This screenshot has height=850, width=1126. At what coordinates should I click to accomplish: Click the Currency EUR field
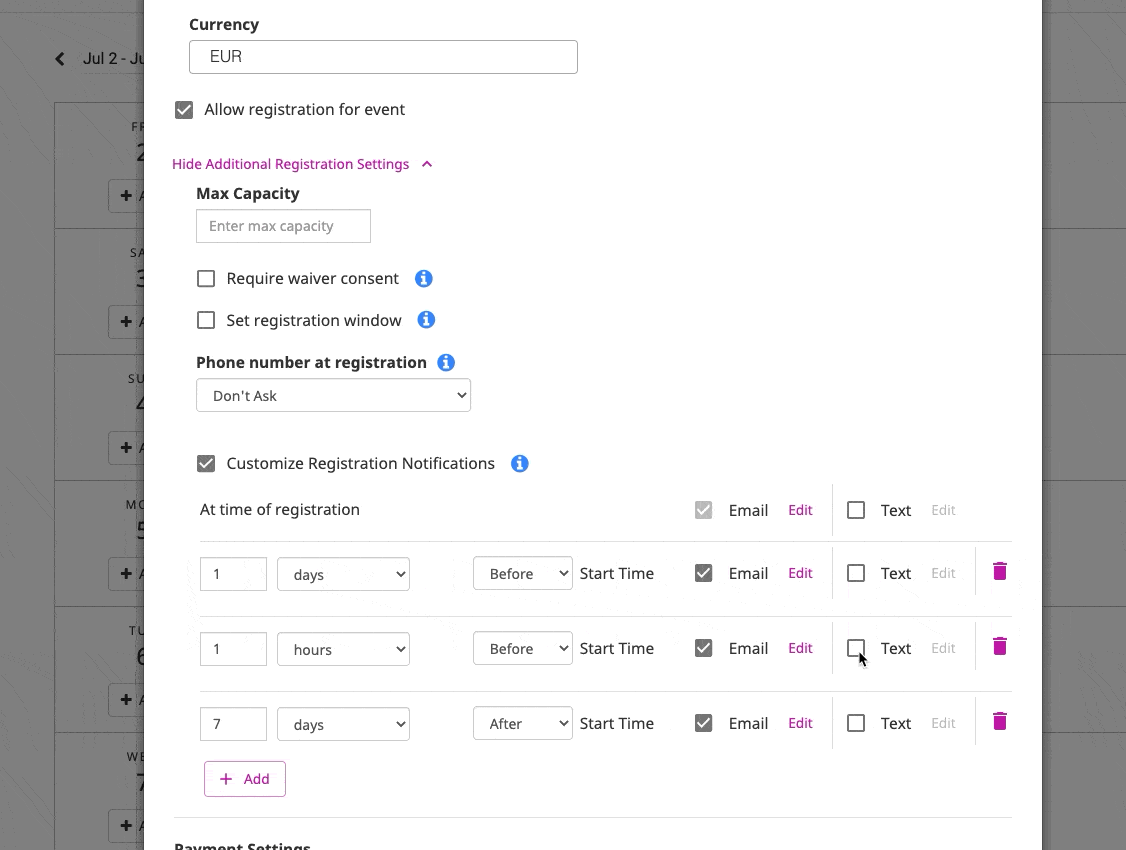pyautogui.click(x=383, y=57)
